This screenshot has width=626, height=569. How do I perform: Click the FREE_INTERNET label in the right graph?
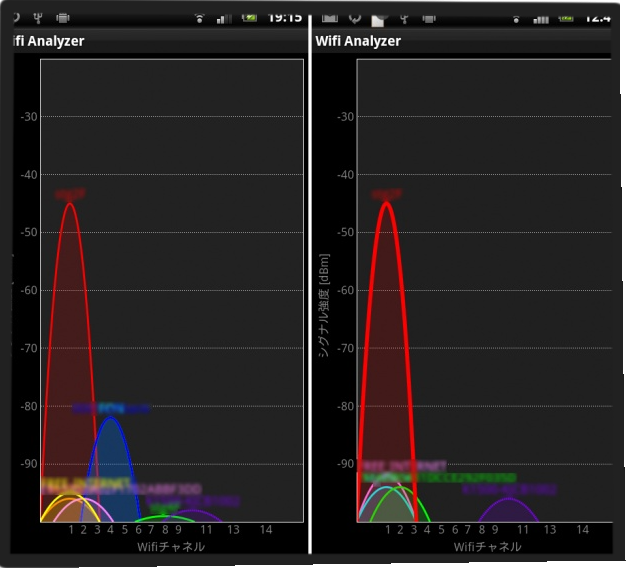[x=391, y=466]
